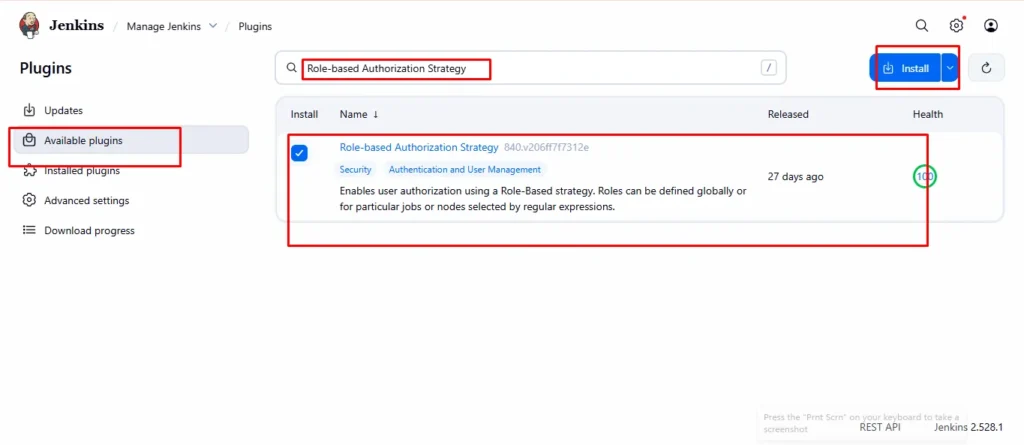Click the Security category tag
The width and height of the screenshot is (1024, 445).
[355, 170]
